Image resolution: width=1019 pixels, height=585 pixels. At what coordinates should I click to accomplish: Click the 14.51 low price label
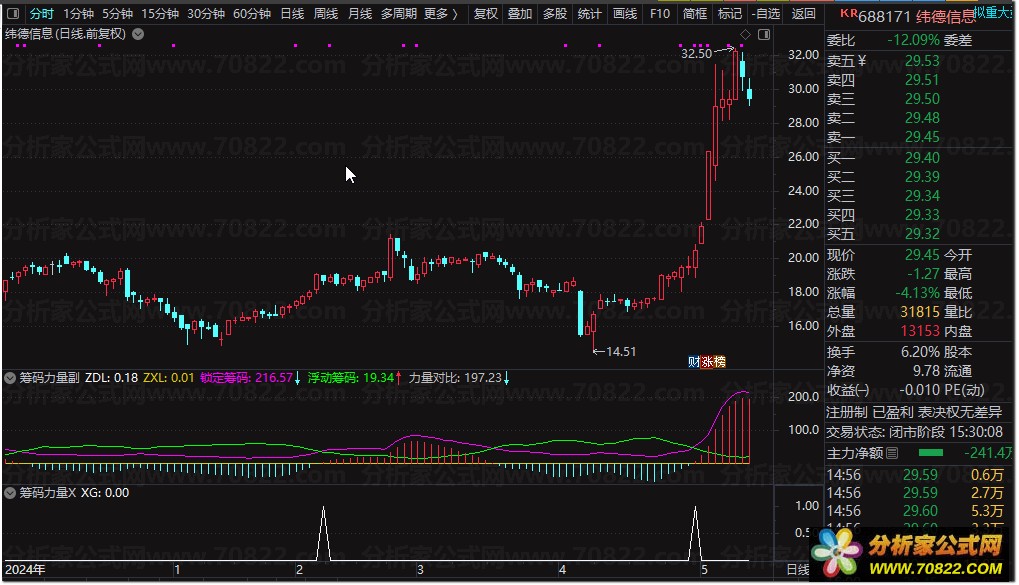[x=621, y=352]
